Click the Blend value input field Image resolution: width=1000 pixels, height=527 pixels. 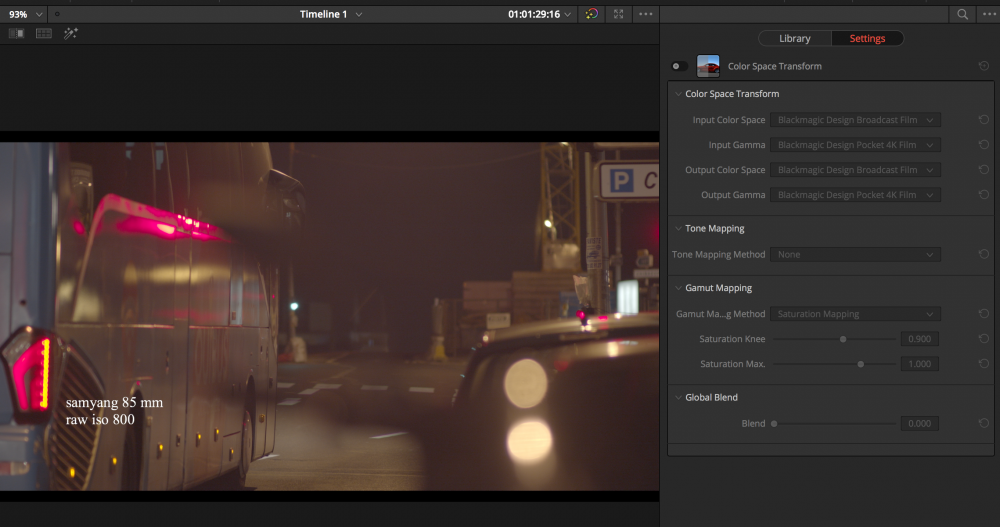(x=919, y=424)
